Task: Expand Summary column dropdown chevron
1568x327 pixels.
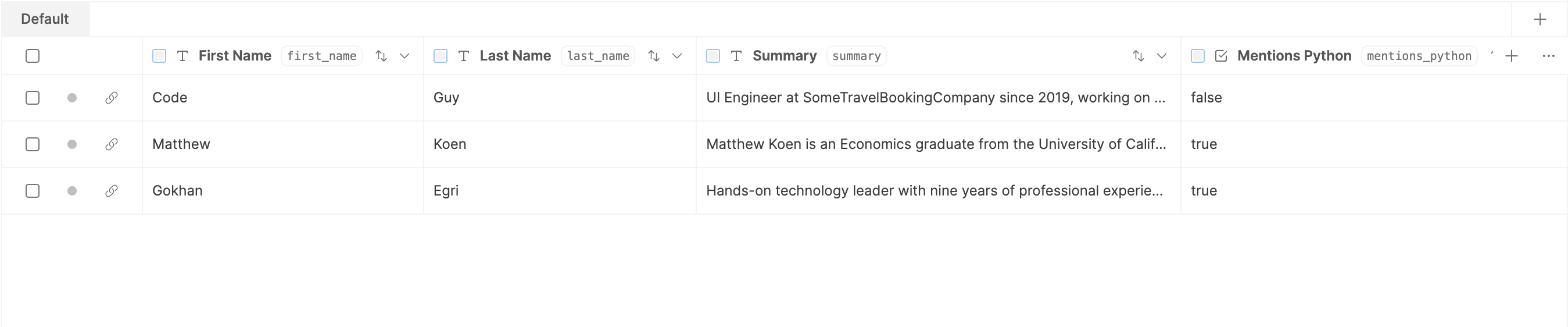Action: 1161,56
